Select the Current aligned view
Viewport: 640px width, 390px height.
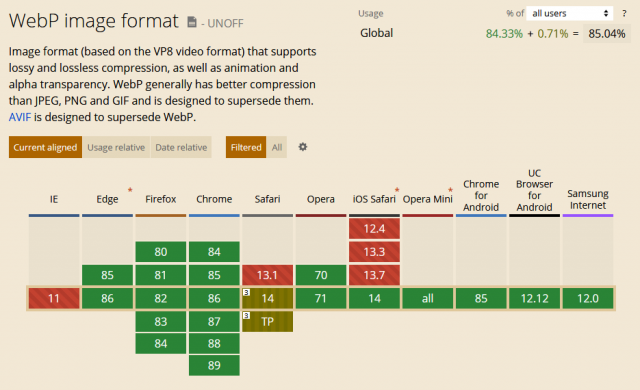[45, 147]
